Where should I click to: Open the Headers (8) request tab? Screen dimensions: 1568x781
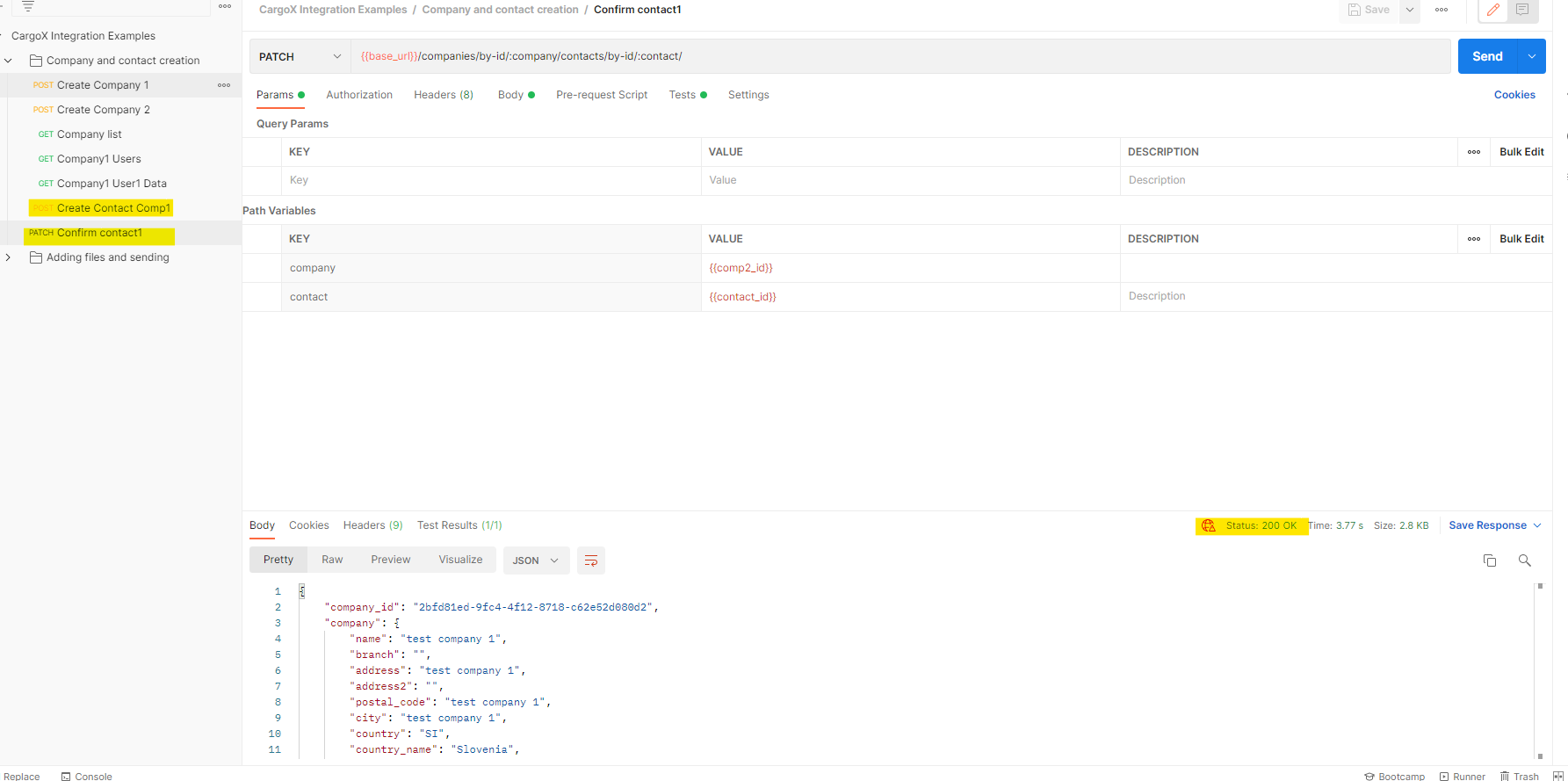tap(444, 95)
